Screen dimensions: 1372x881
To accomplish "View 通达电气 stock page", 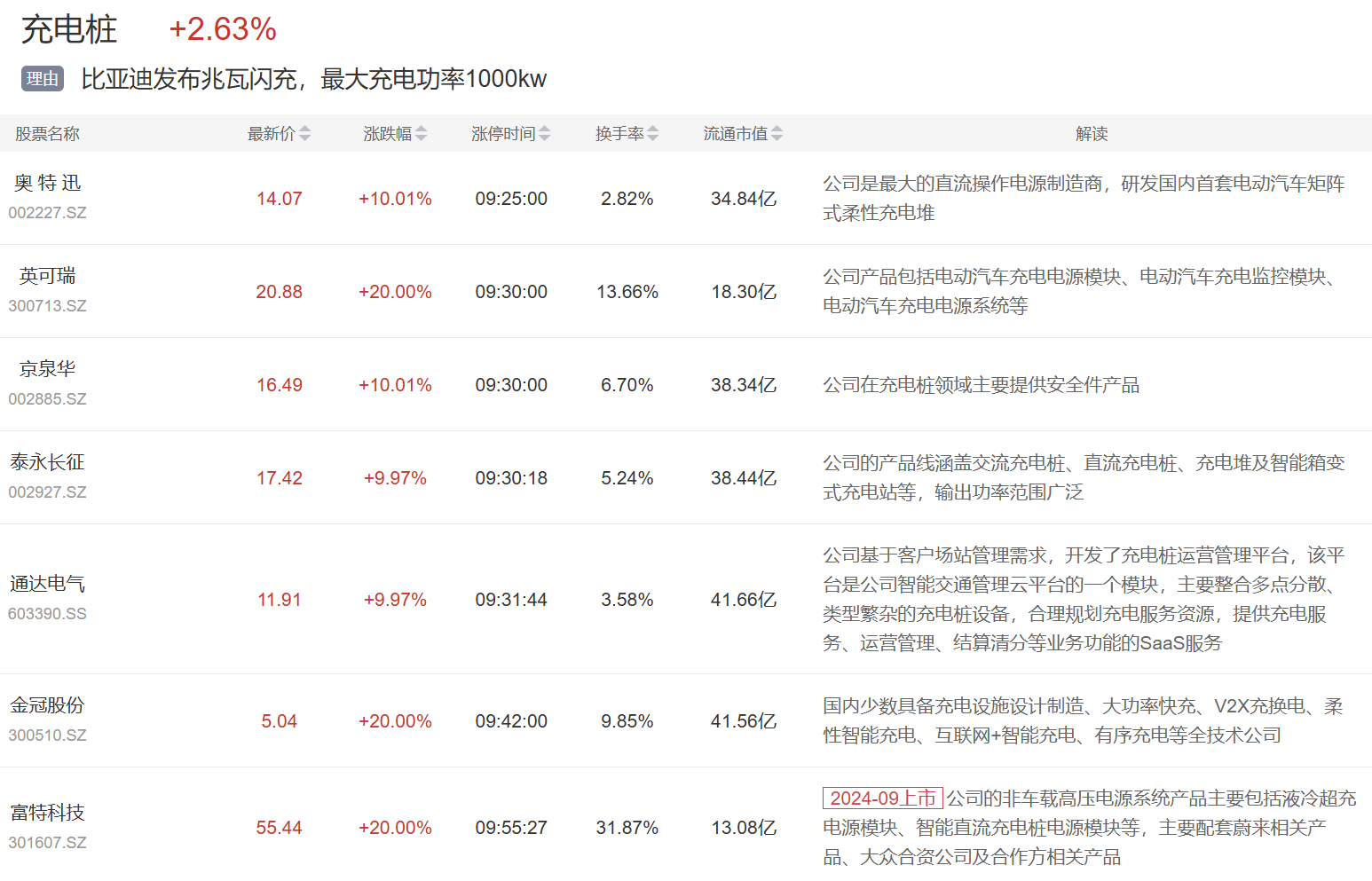I will pos(47,584).
